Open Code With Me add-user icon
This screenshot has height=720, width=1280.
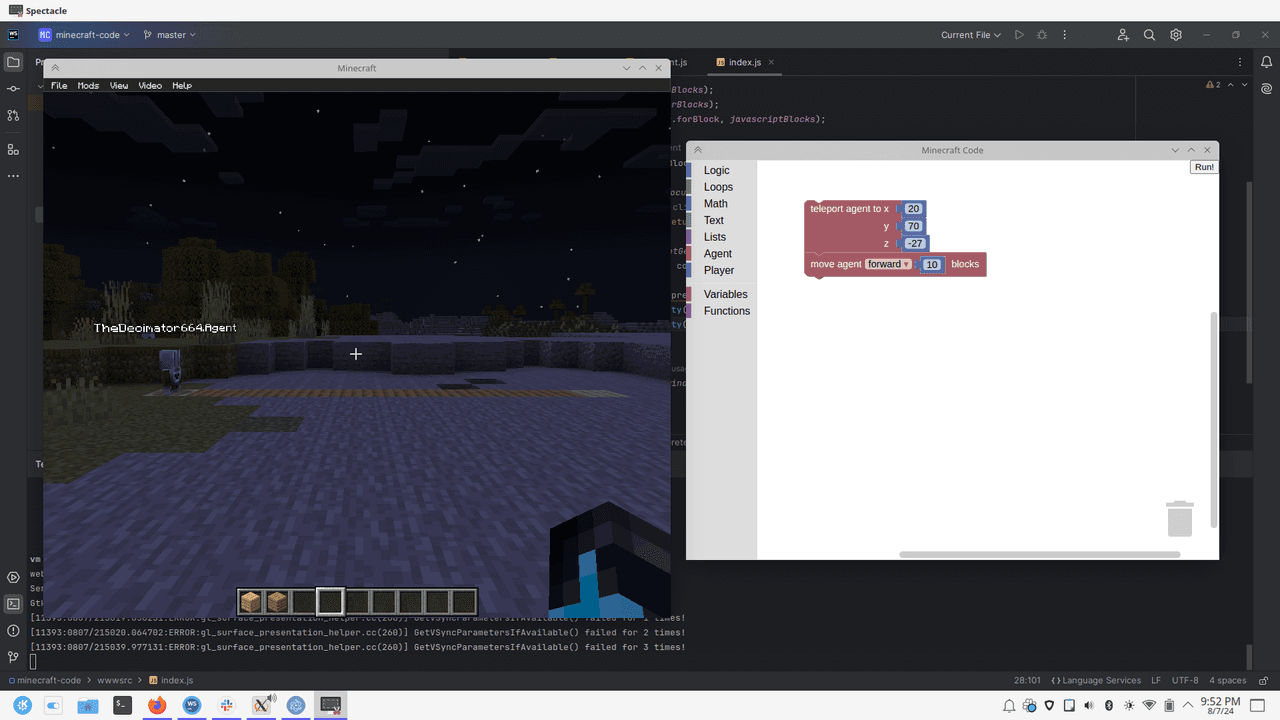(x=1123, y=35)
